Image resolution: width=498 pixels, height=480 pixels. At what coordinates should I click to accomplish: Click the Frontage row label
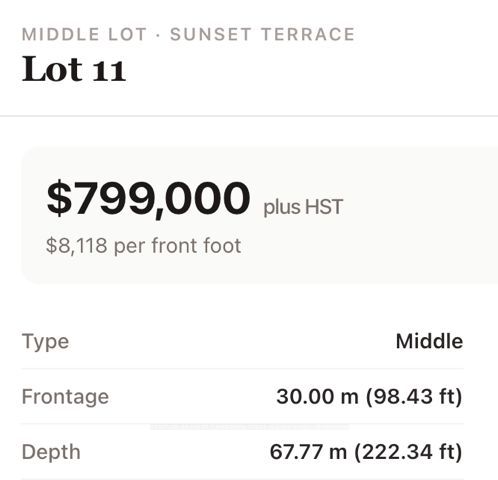coord(65,397)
